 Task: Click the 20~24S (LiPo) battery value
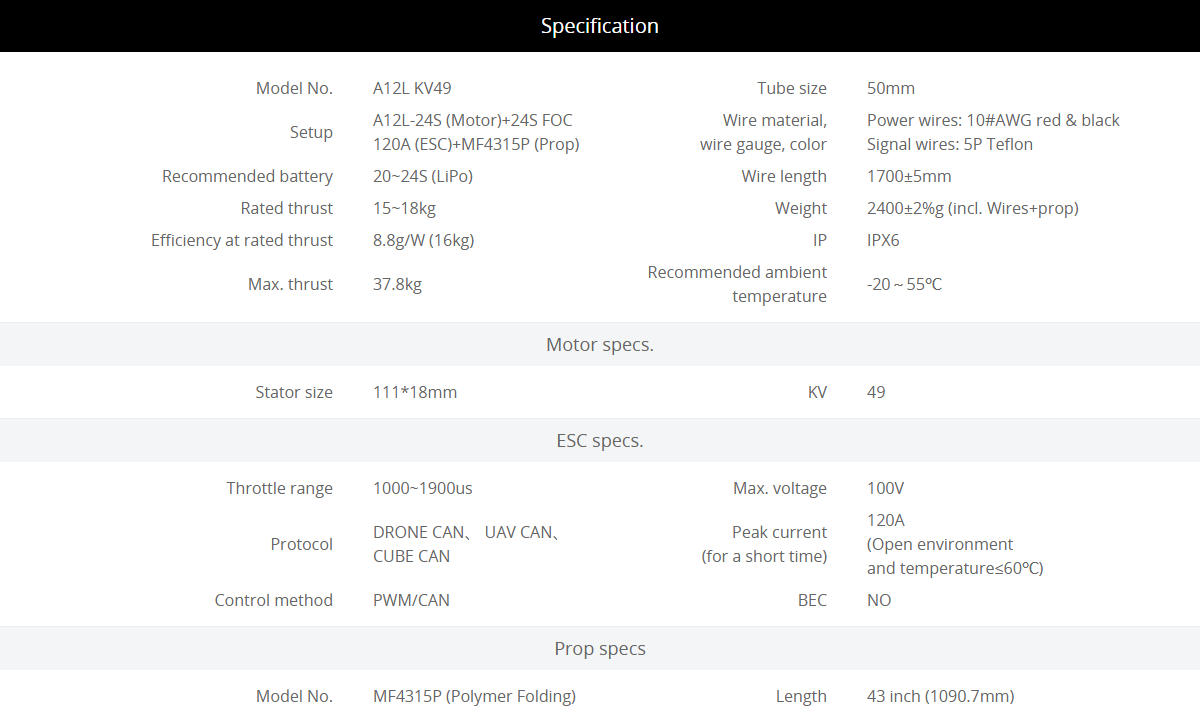tap(423, 176)
